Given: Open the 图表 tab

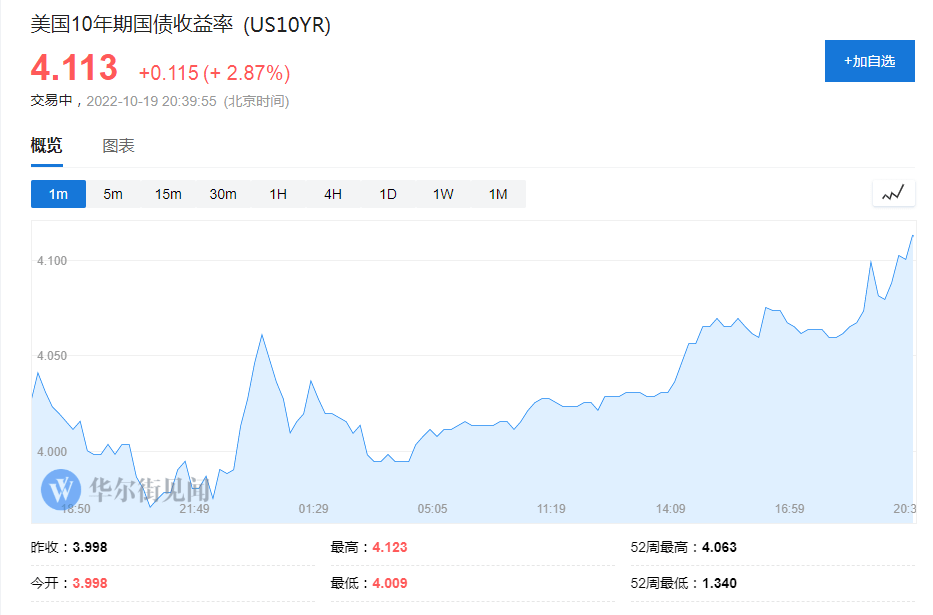Looking at the screenshot, I should [118, 146].
